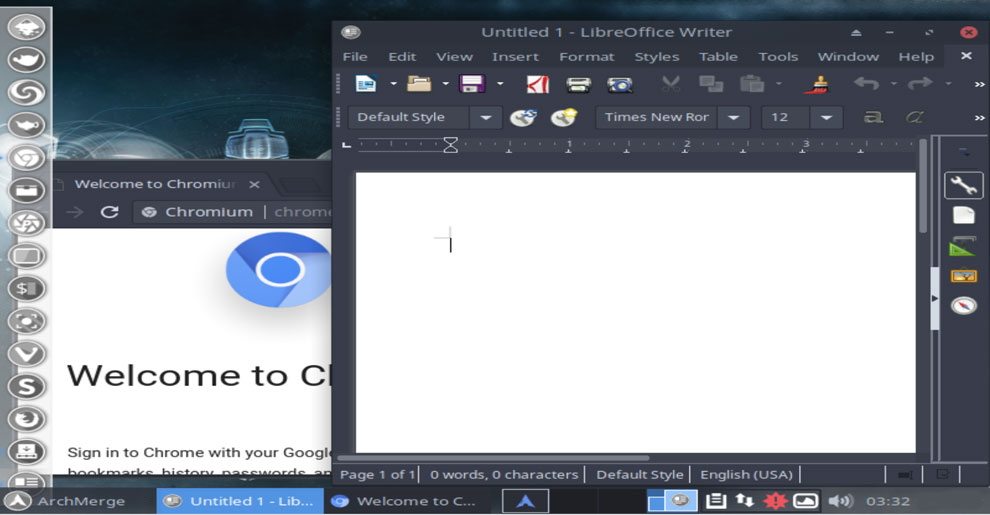Image resolution: width=990 pixels, height=515 pixels.
Task: Open the sidebar Gallery deck icon
Action: pyautogui.click(x=963, y=276)
